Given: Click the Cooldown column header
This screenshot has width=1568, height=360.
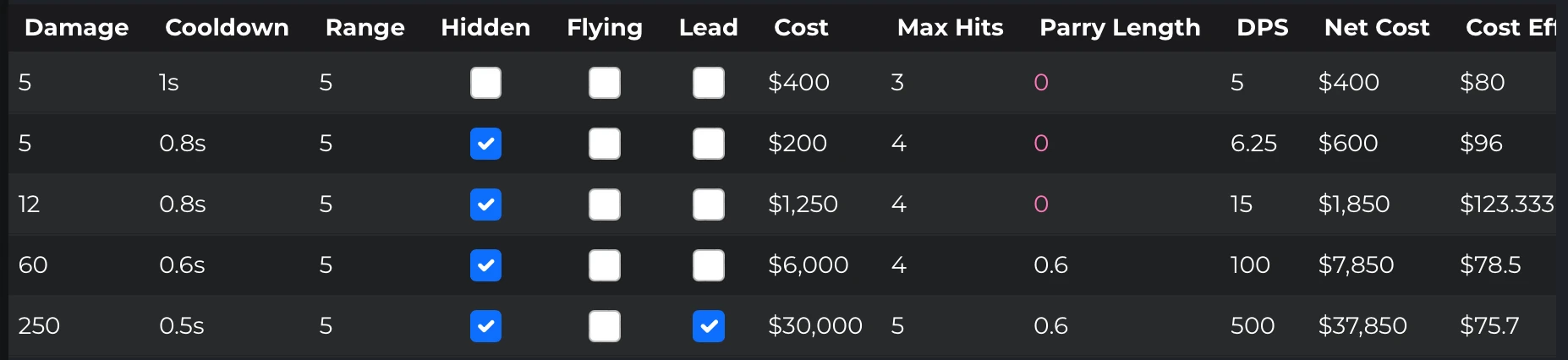Looking at the screenshot, I should (227, 28).
